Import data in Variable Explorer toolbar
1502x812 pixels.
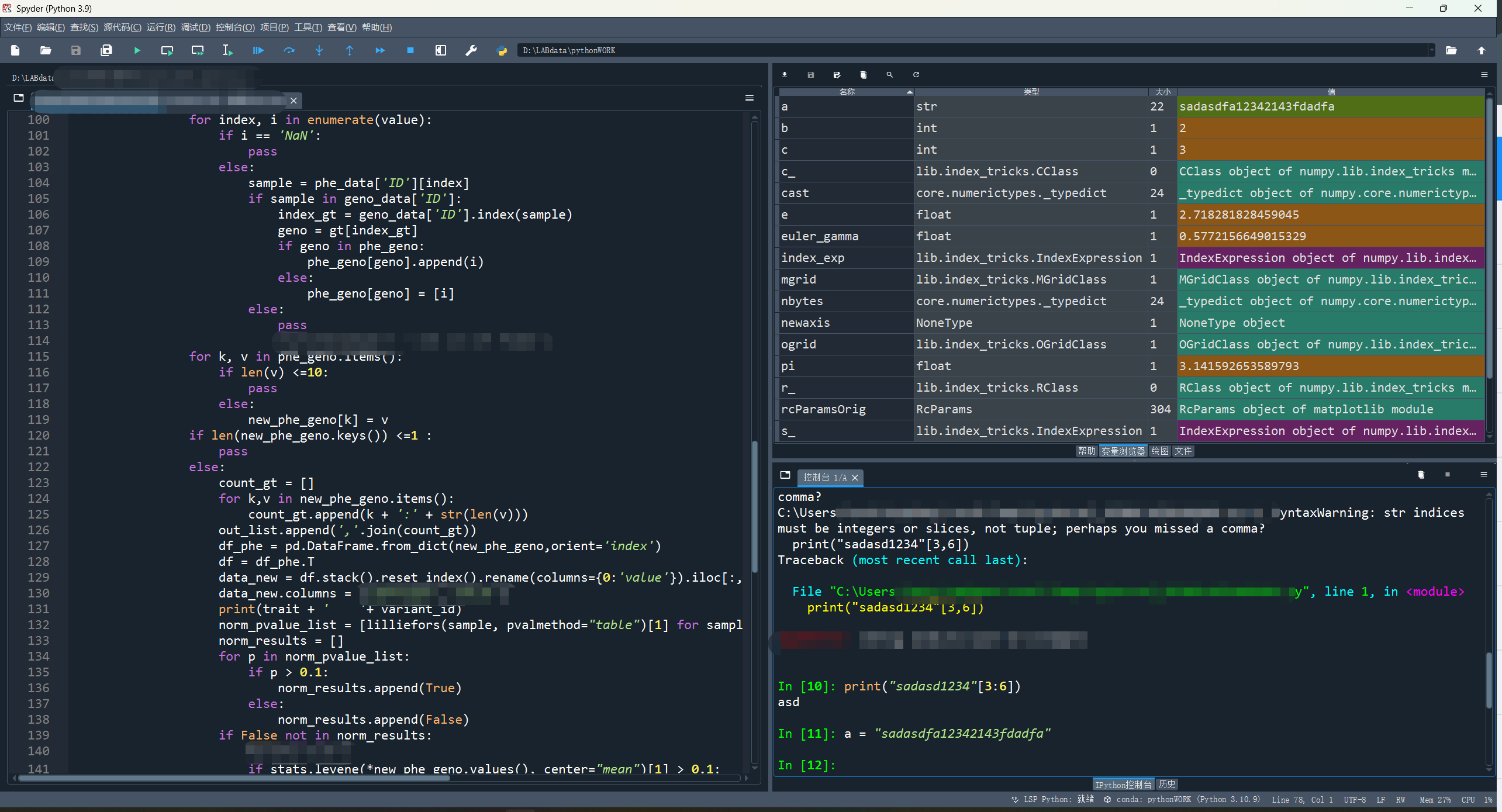[x=785, y=75]
